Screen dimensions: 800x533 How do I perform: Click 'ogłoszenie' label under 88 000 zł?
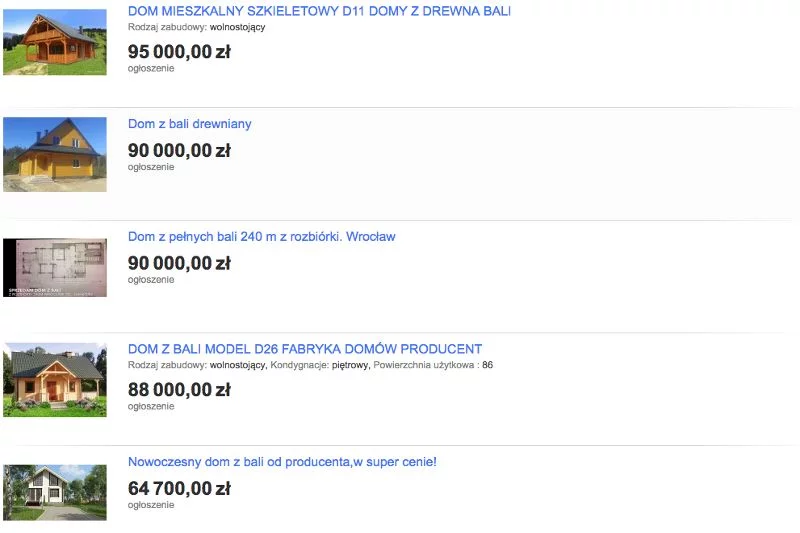pyautogui.click(x=151, y=407)
